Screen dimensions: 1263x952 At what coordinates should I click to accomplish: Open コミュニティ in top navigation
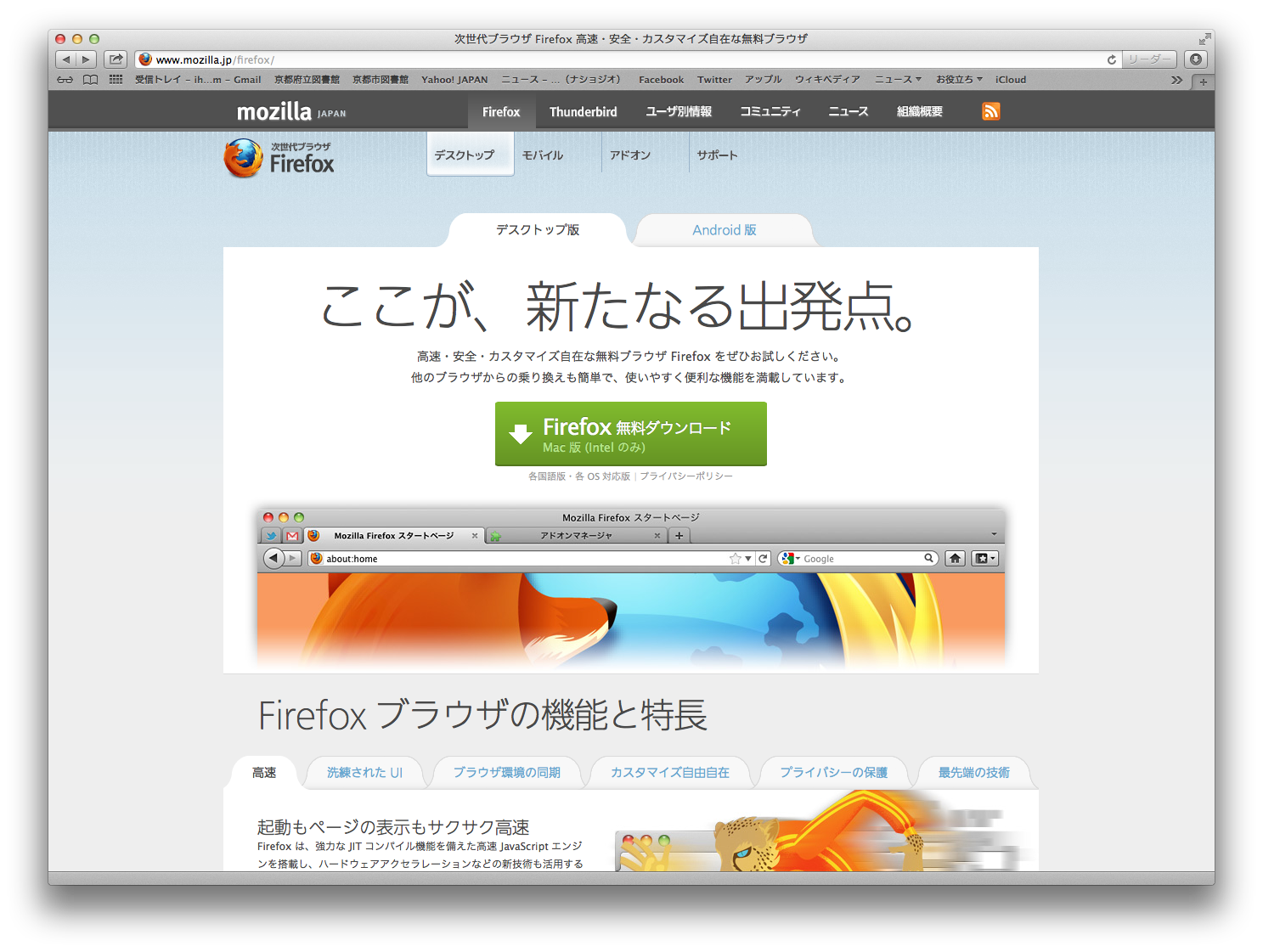coord(770,111)
